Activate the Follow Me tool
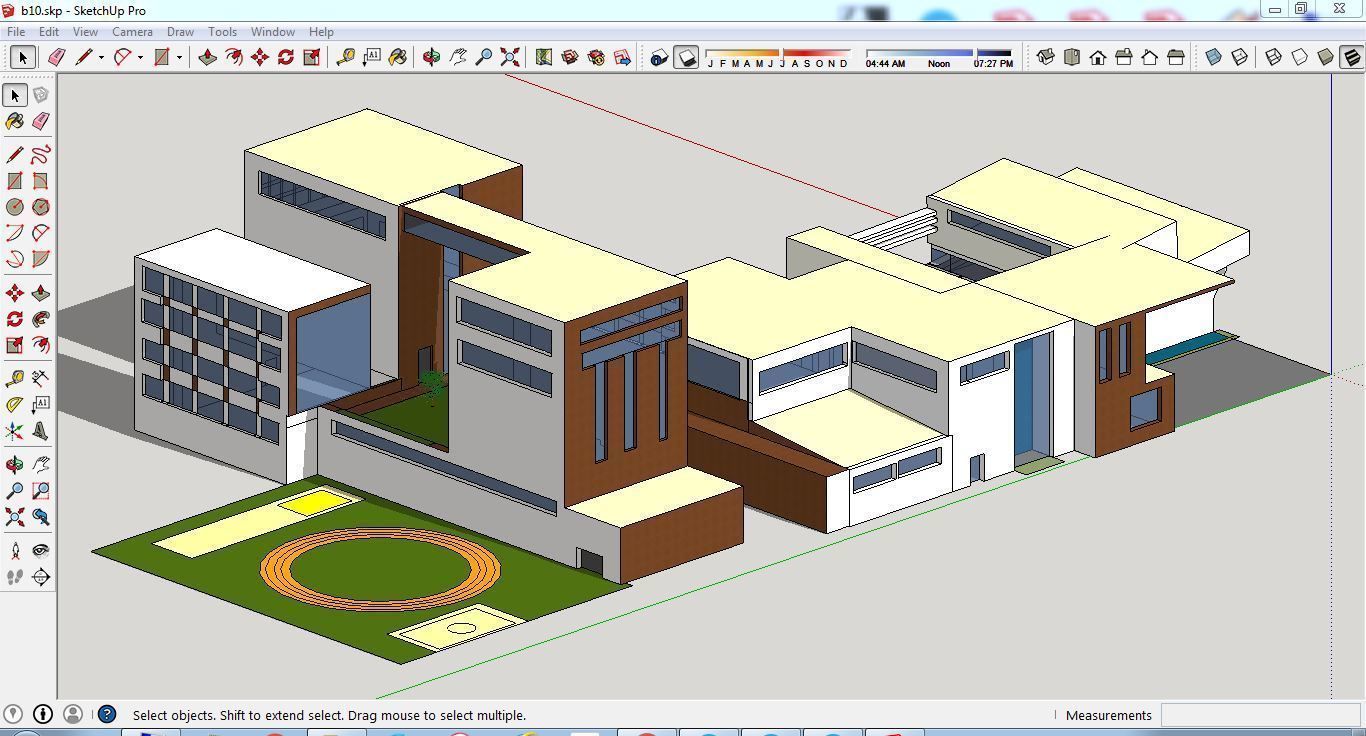The width and height of the screenshot is (1366, 736). (41, 319)
